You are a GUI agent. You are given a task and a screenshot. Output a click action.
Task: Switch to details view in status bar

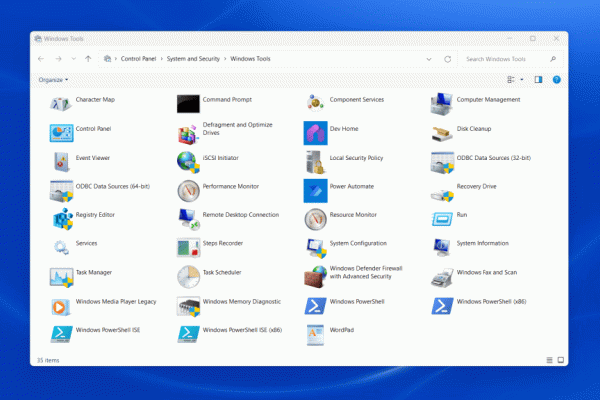click(549, 359)
